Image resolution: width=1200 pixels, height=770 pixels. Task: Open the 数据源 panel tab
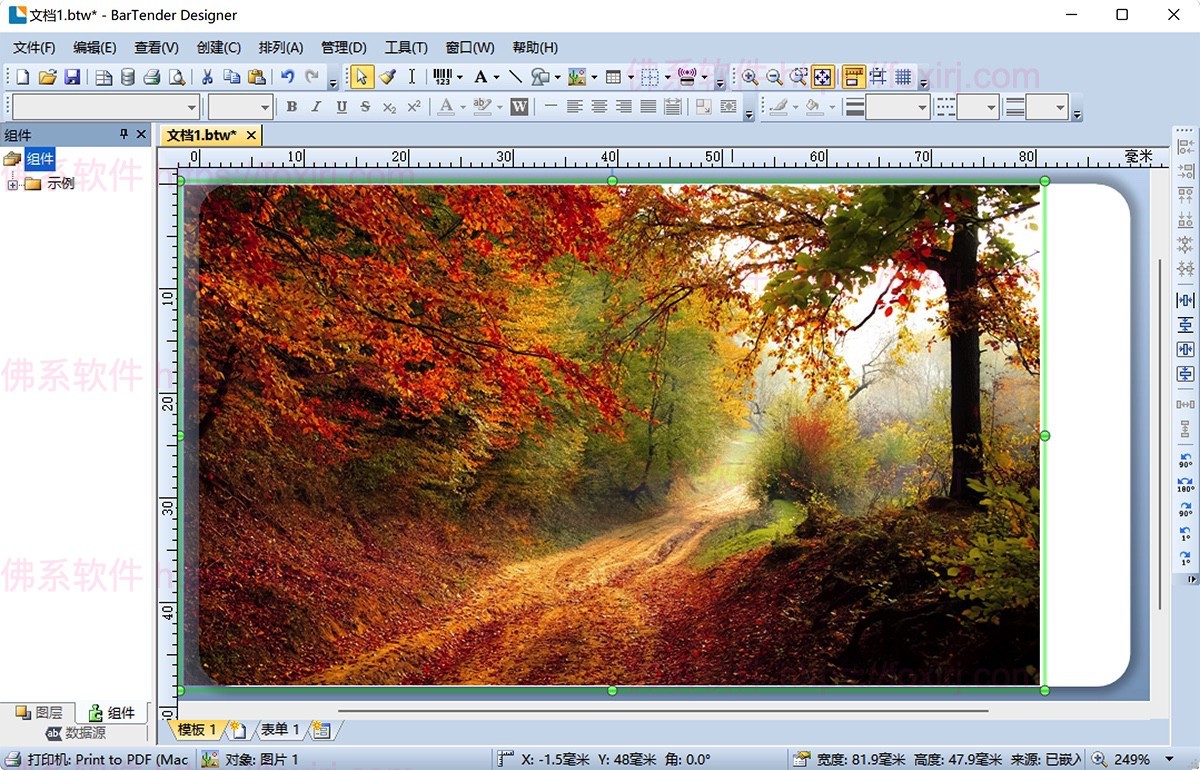[76, 733]
